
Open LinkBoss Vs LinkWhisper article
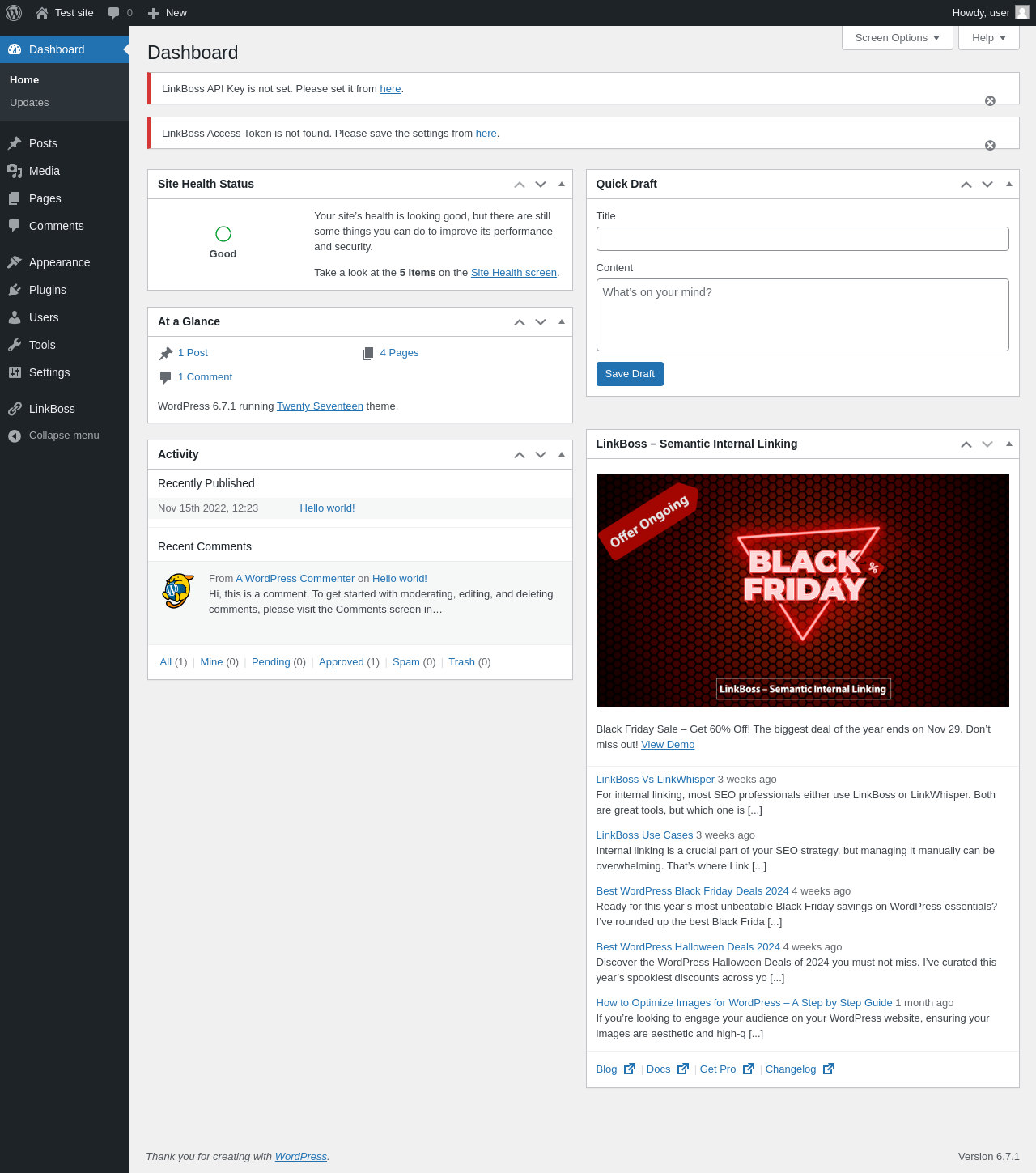click(x=656, y=780)
